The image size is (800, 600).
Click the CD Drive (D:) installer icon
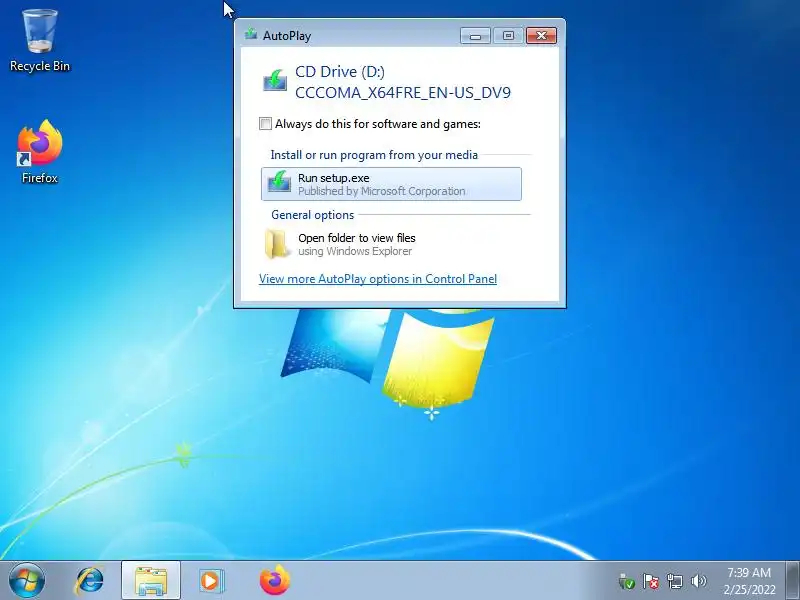tap(275, 81)
